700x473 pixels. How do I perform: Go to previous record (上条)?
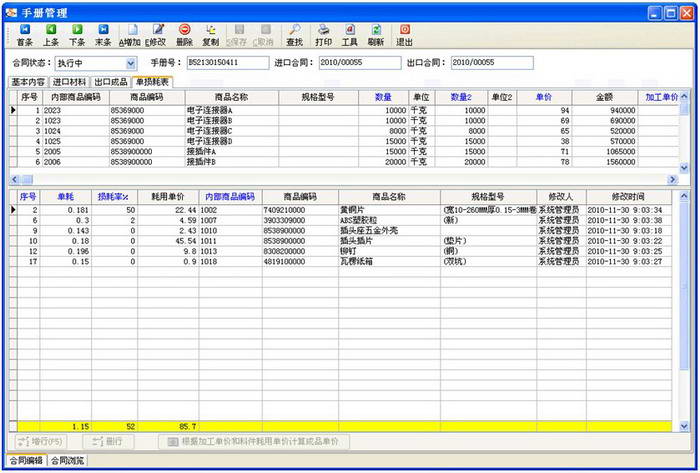(50, 35)
